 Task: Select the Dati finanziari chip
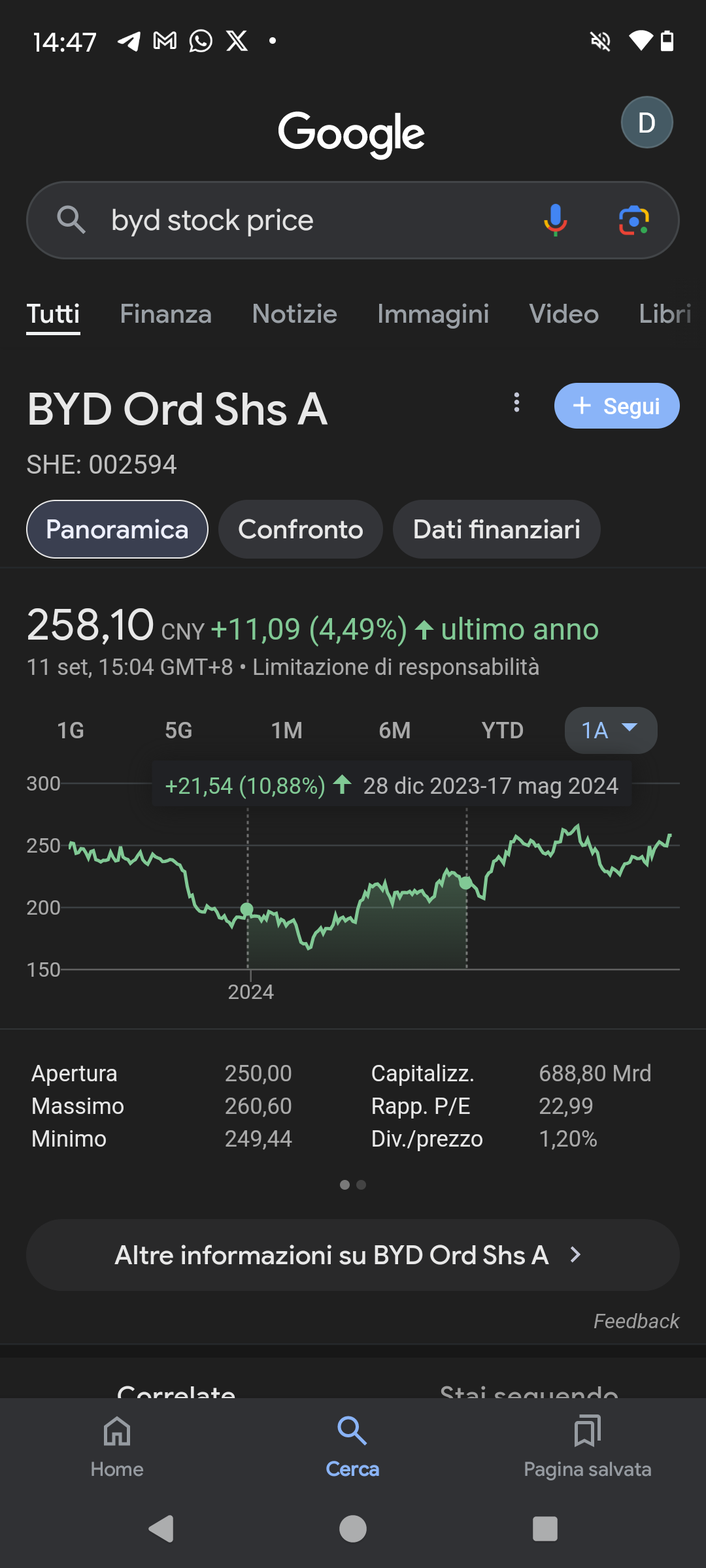tap(496, 529)
